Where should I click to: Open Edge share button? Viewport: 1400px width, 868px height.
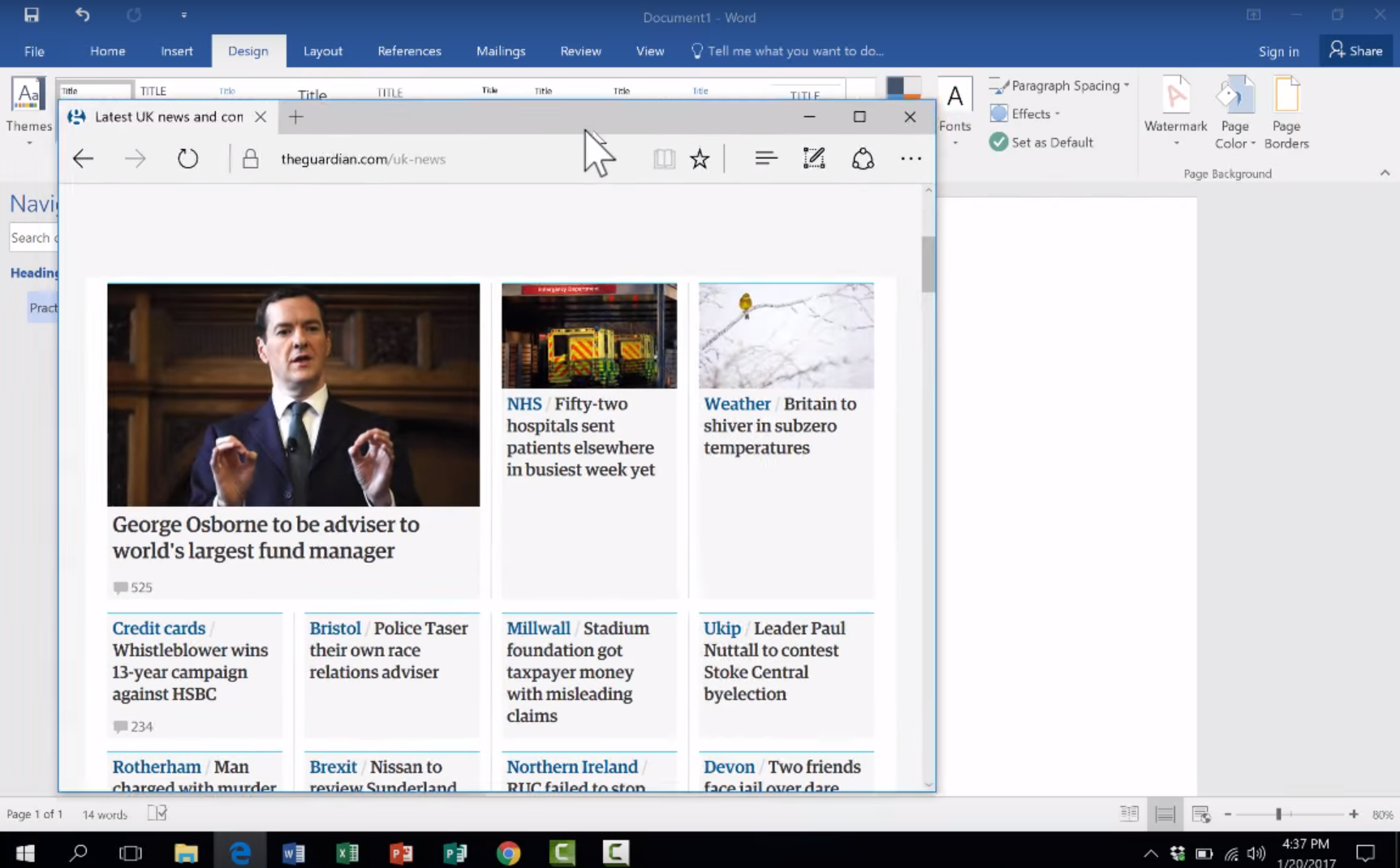(x=863, y=158)
